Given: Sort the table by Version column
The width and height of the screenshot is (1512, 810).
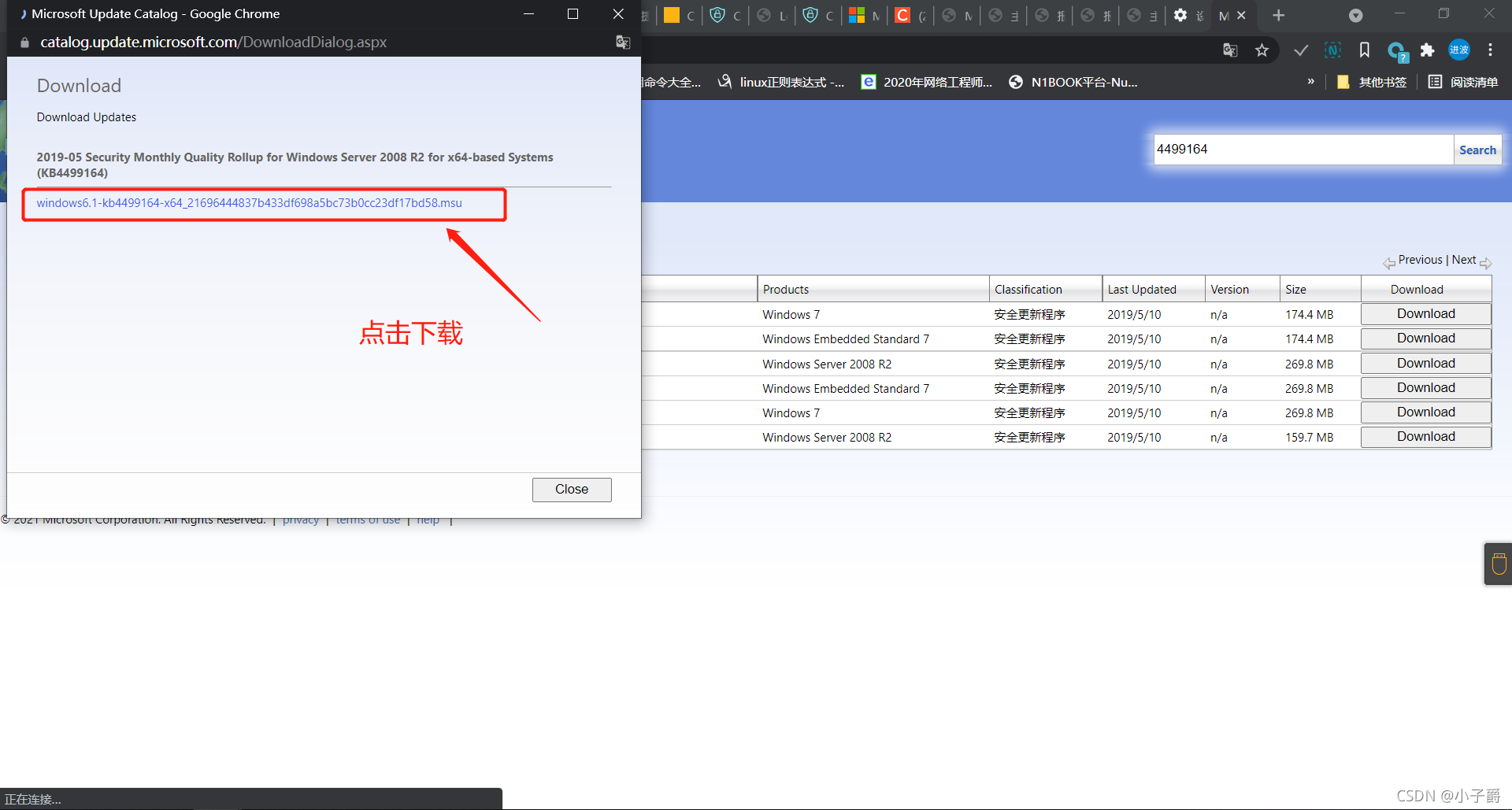Looking at the screenshot, I should pyautogui.click(x=1230, y=290).
